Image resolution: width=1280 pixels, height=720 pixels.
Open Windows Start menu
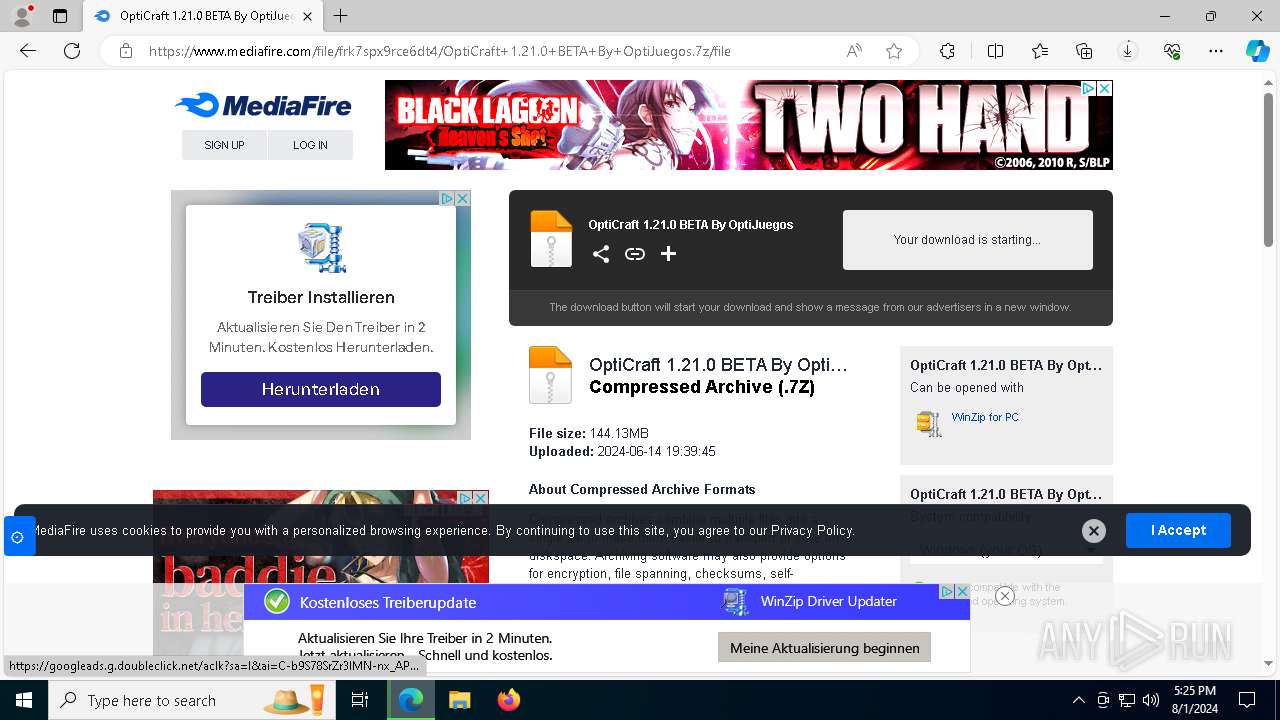point(23,700)
